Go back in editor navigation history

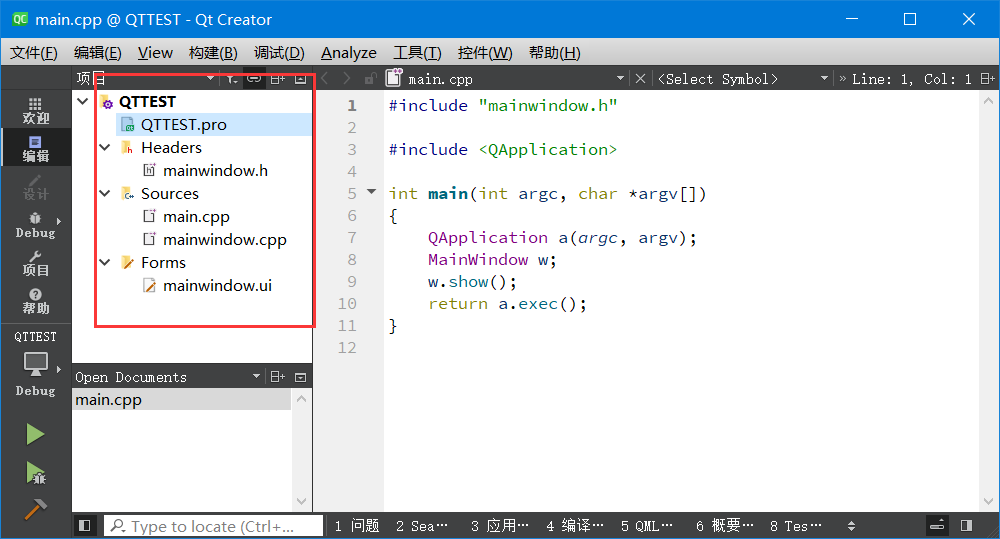tap(325, 78)
